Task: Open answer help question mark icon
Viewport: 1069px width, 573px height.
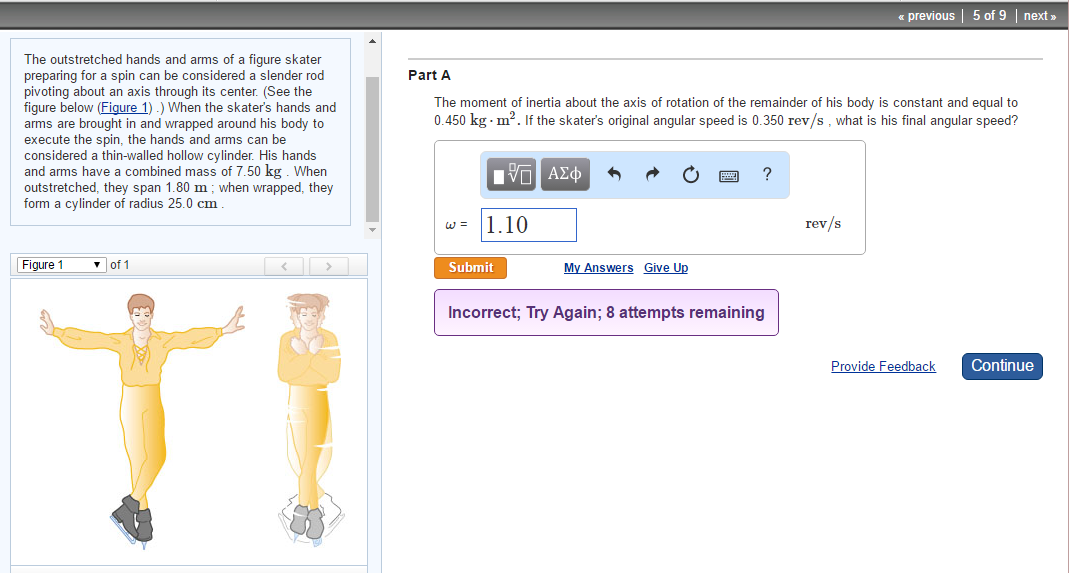Action: (x=766, y=175)
